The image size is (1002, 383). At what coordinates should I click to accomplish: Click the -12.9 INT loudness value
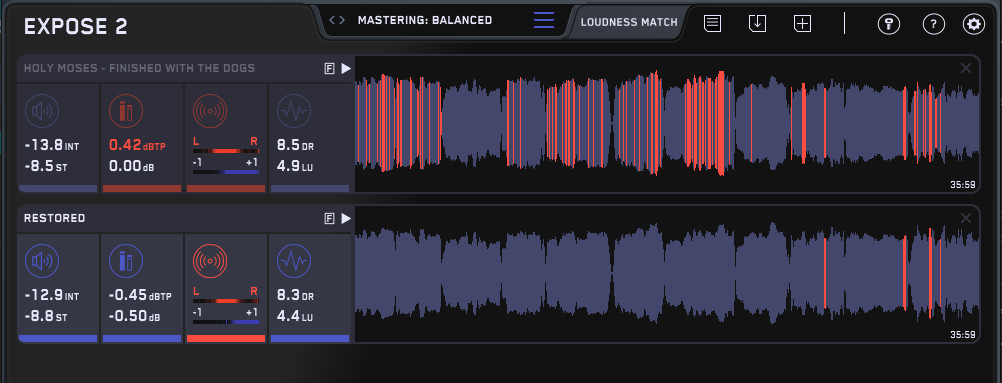coord(52,296)
